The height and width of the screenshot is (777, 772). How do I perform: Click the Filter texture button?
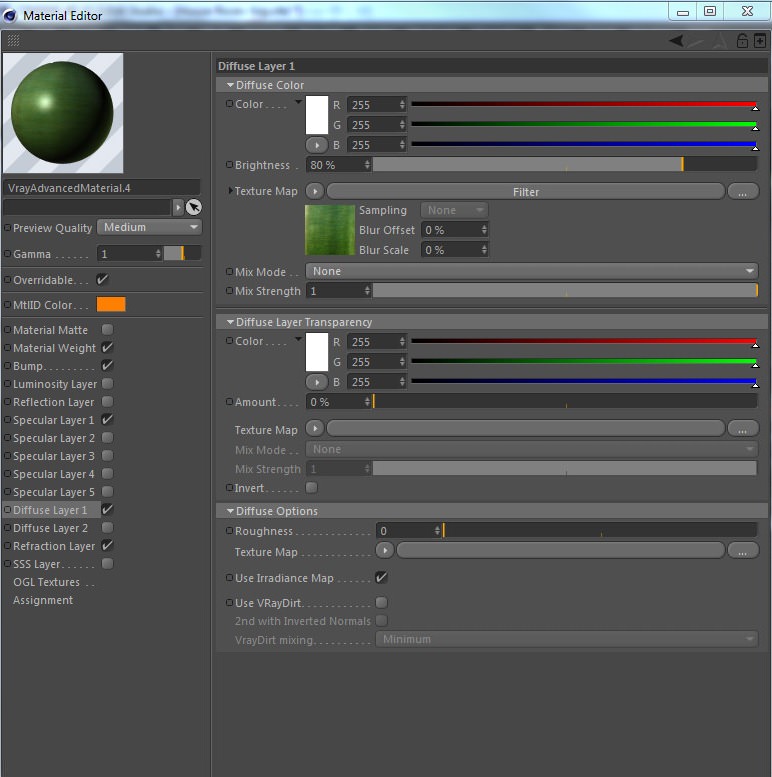coord(526,191)
